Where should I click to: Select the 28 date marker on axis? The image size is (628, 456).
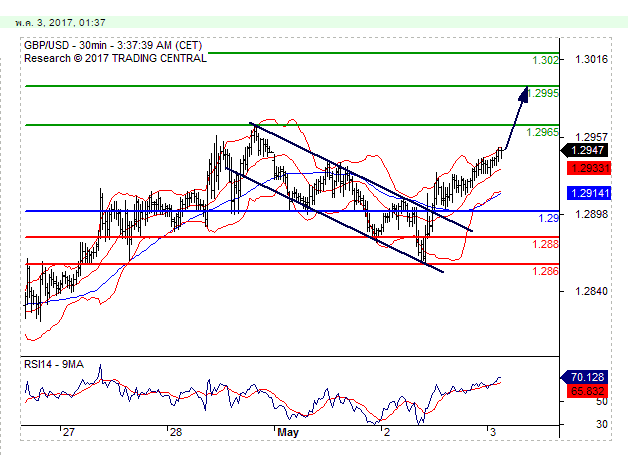(x=175, y=433)
